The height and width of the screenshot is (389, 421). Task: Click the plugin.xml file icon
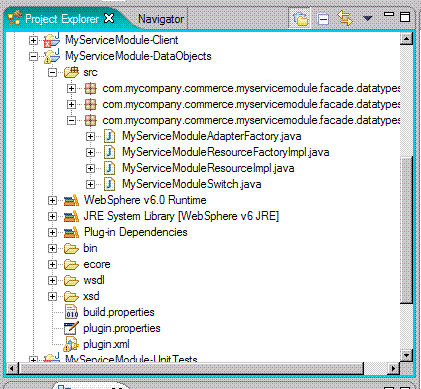coord(71,344)
